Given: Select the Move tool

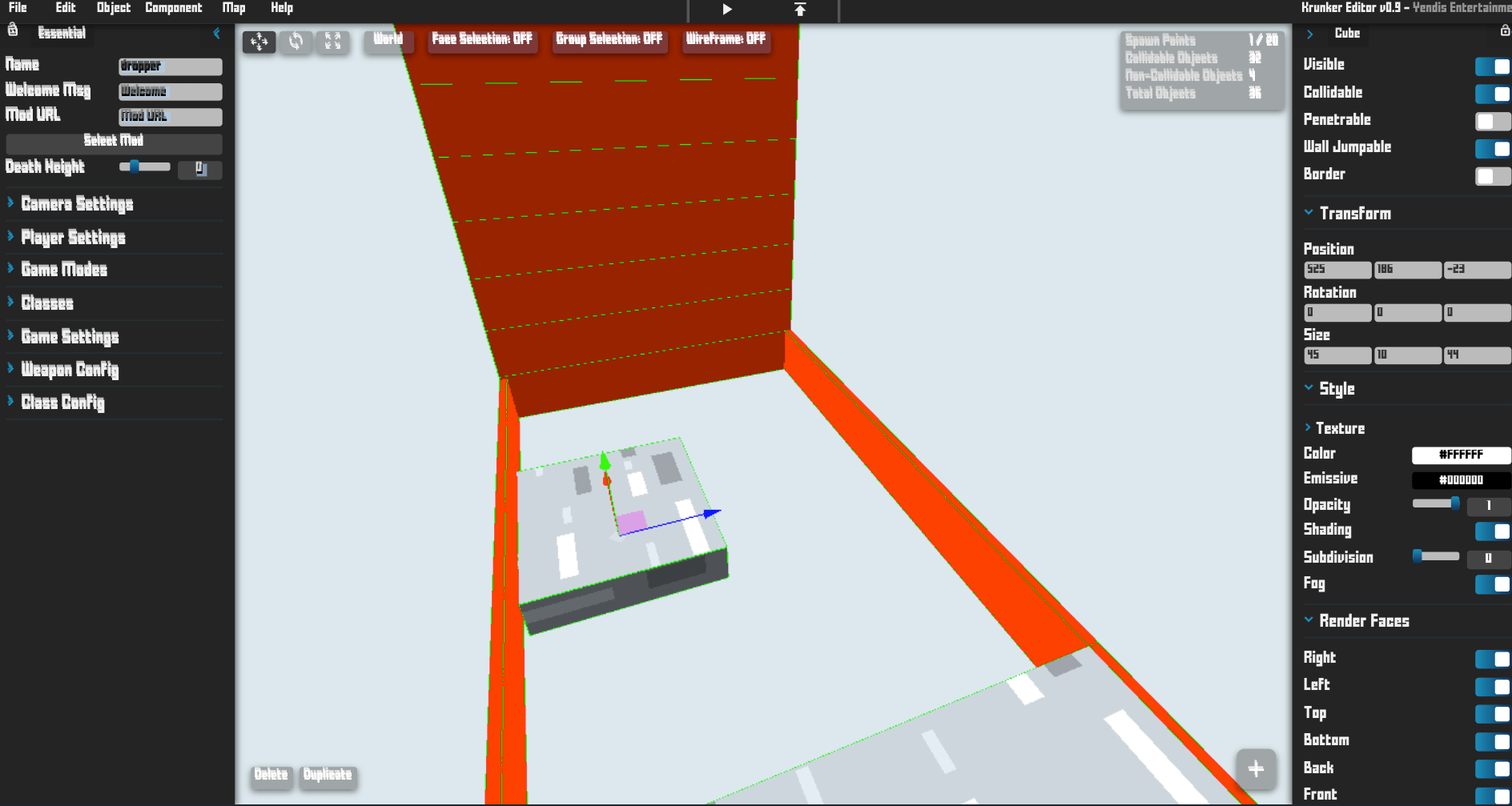Looking at the screenshot, I should [x=259, y=42].
